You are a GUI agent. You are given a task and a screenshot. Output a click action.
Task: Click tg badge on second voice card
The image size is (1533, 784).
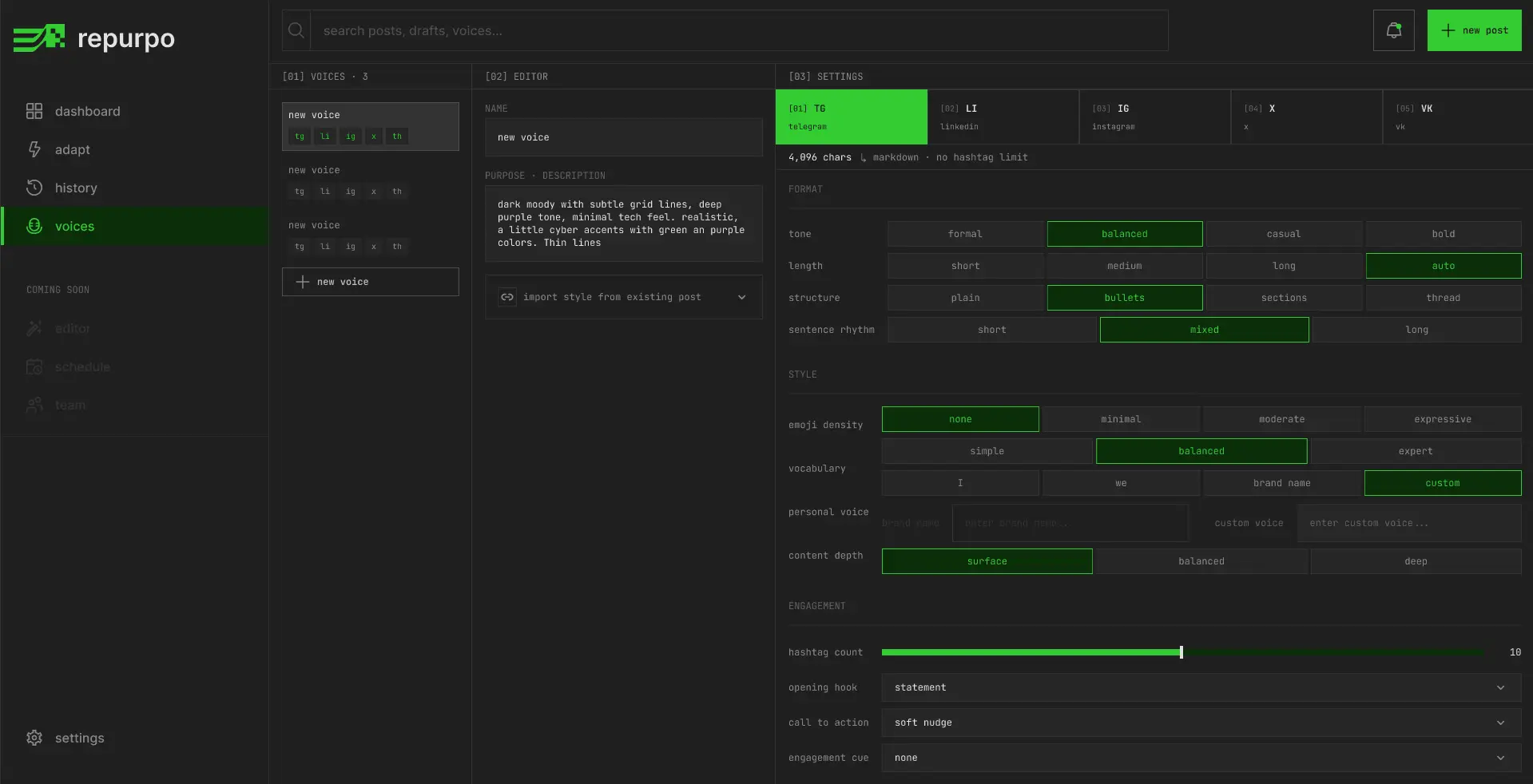pos(300,192)
